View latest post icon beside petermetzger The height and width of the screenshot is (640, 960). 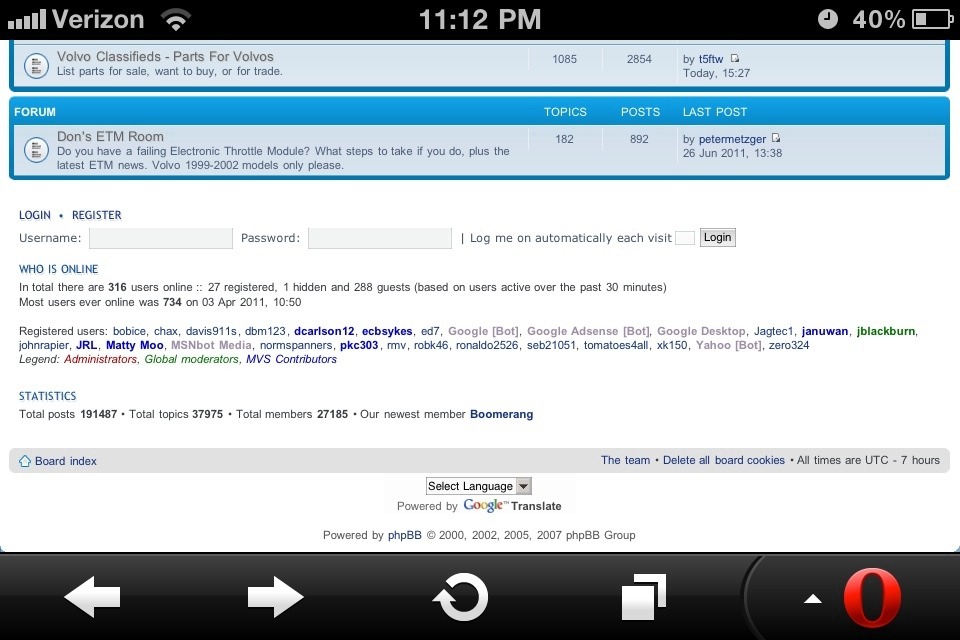tap(776, 139)
